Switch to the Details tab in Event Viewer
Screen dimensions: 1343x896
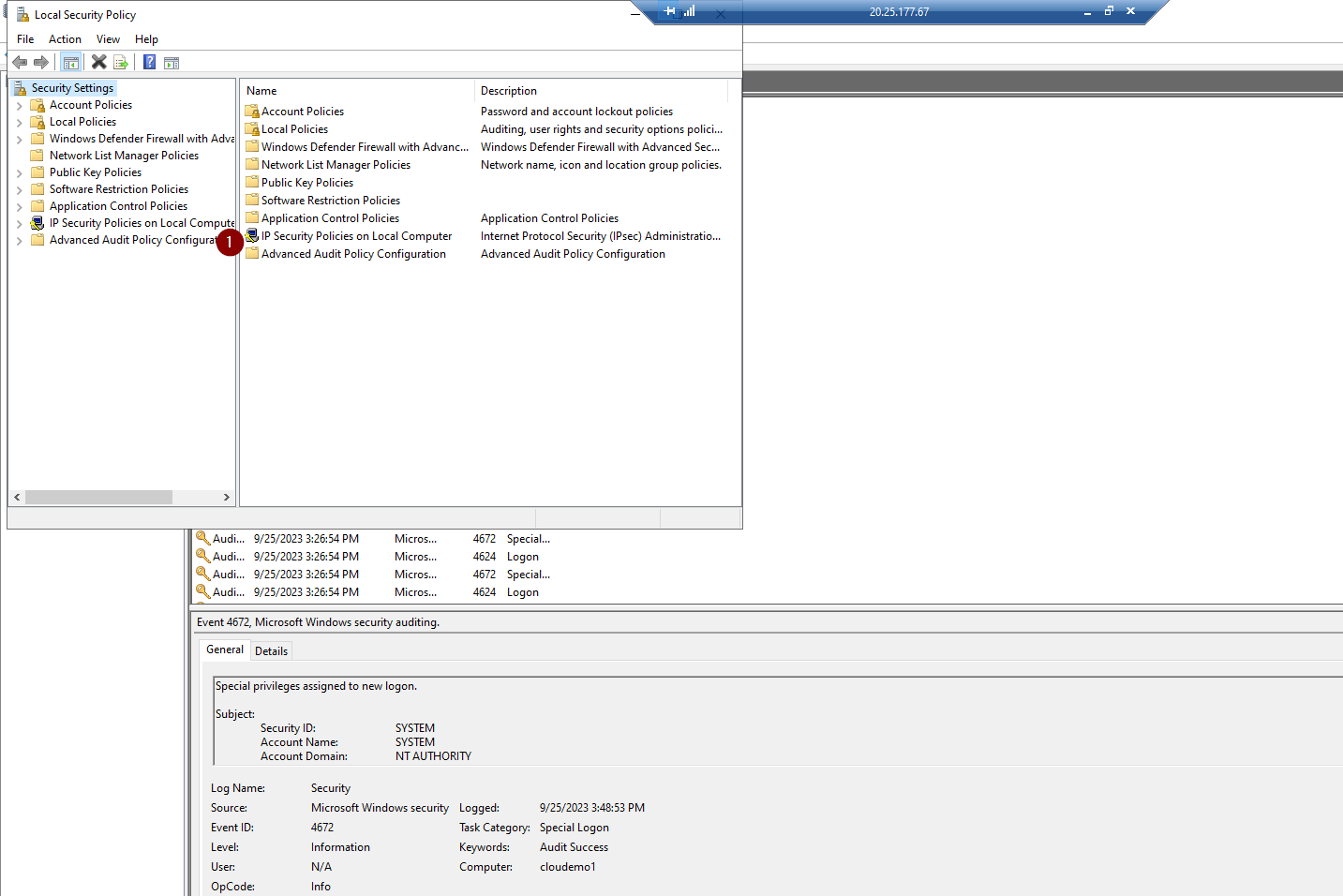[x=271, y=651]
